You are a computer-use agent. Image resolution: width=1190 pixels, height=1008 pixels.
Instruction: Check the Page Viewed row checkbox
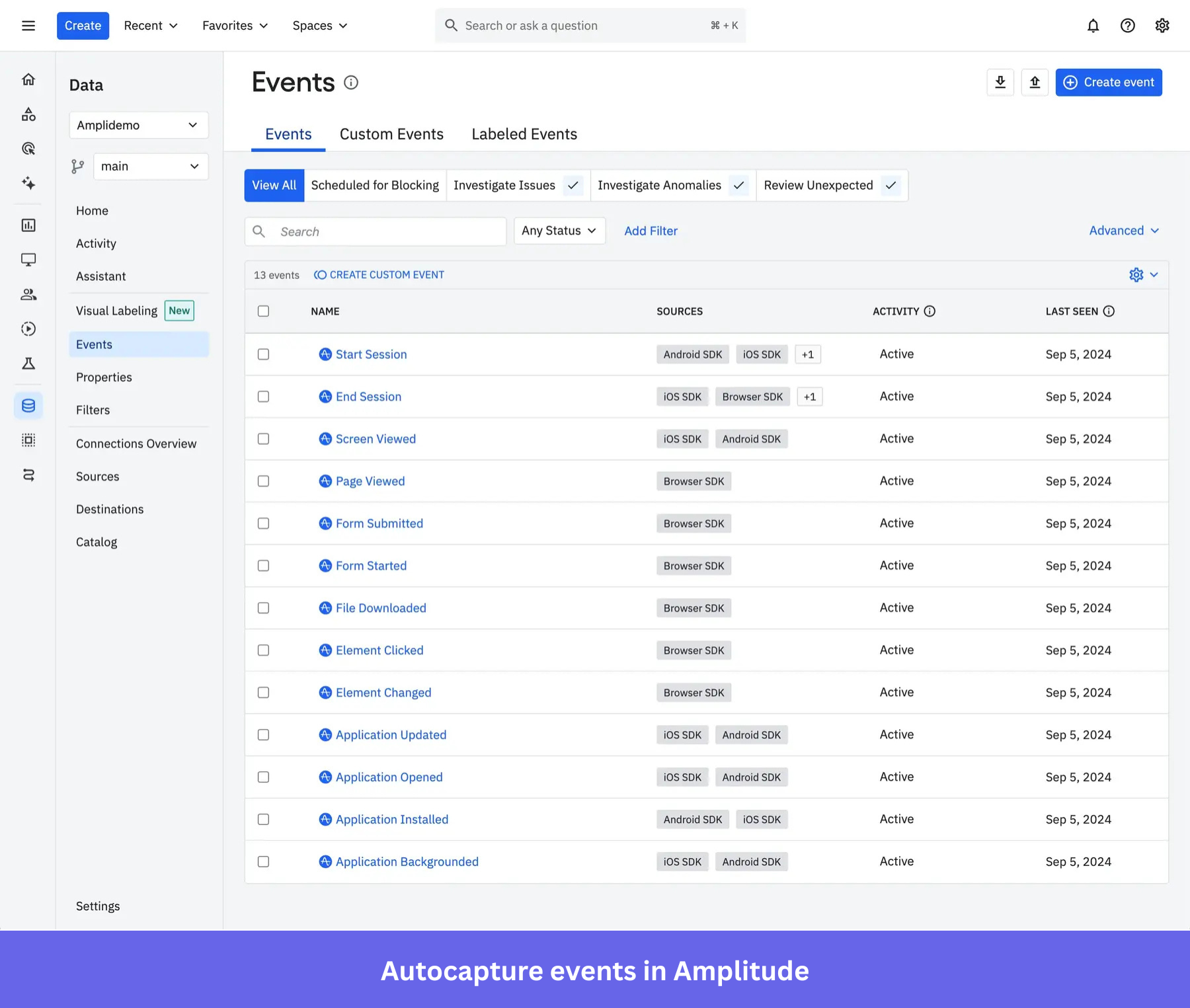[263, 481]
